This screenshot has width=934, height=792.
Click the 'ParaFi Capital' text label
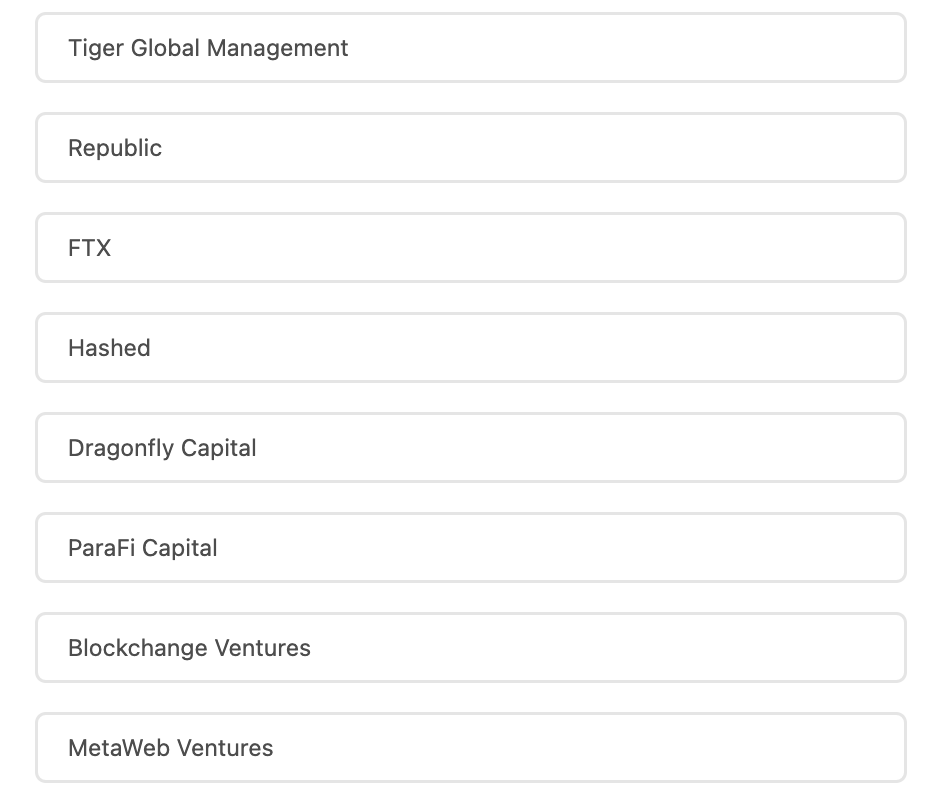(x=143, y=548)
